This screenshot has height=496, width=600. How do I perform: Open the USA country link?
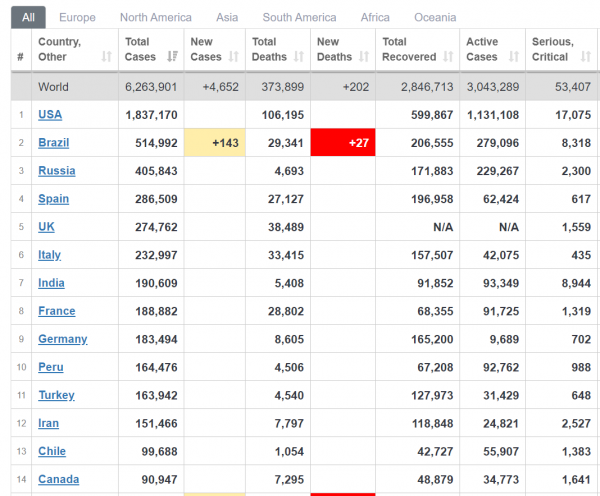pos(50,115)
